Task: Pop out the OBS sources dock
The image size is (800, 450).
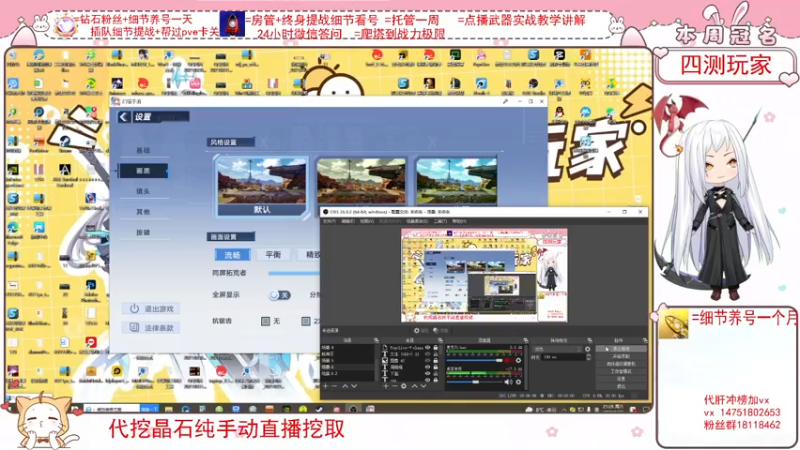Action: pyautogui.click(x=440, y=340)
